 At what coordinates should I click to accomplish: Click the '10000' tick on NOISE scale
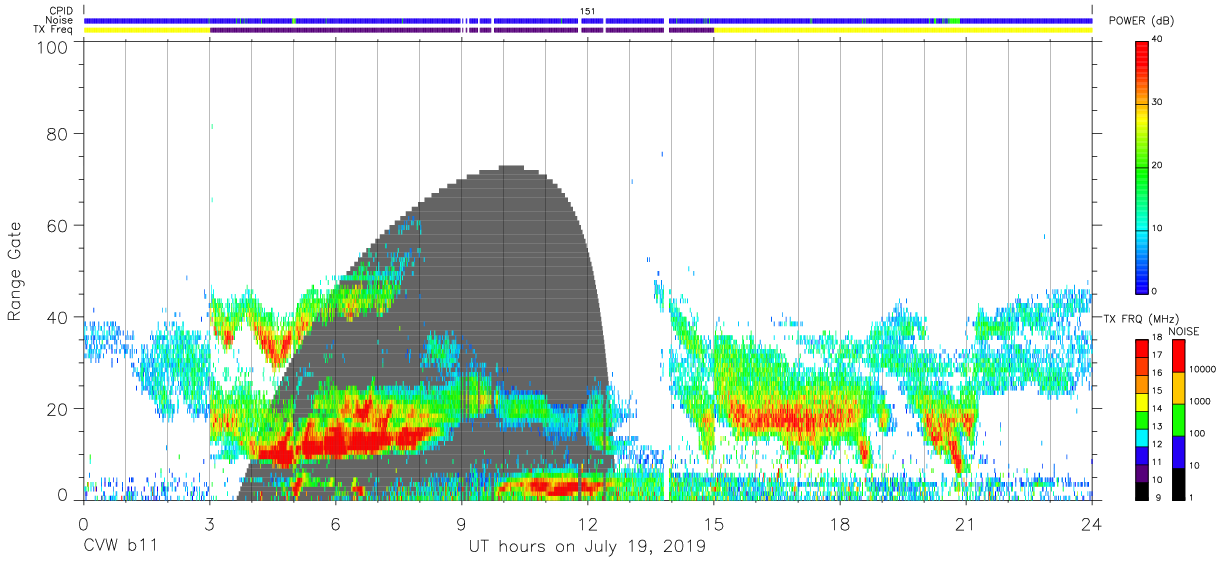(1203, 370)
